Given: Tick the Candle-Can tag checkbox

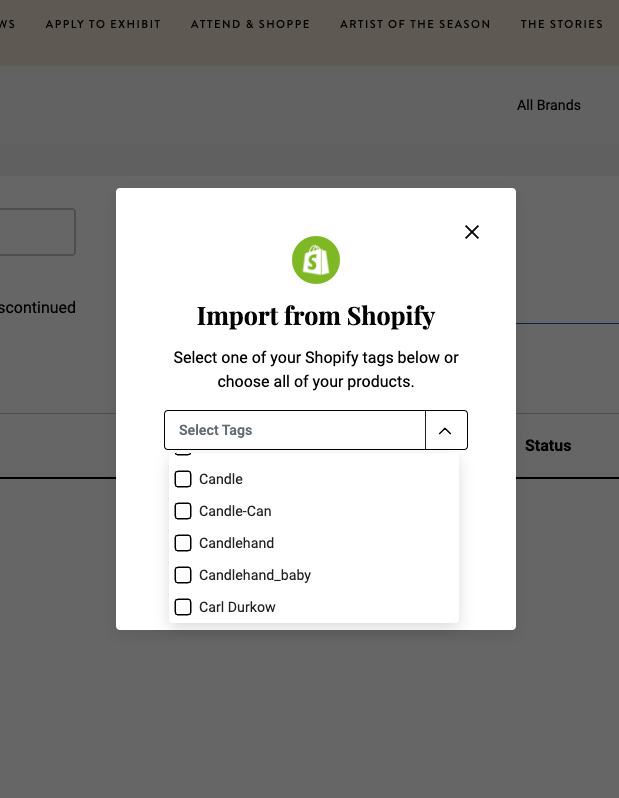Looking at the screenshot, I should click(x=183, y=511).
